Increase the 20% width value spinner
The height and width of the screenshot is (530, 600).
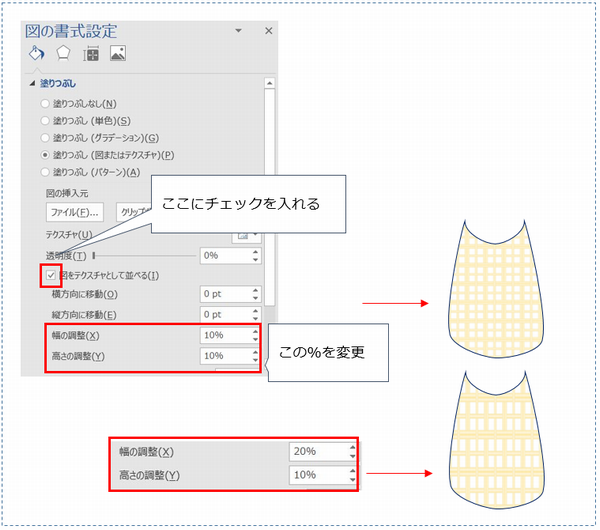pyautogui.click(x=352, y=447)
